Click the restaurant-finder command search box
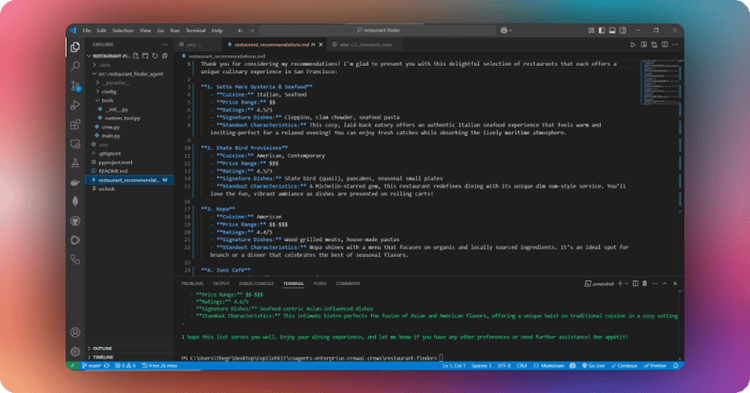 (x=377, y=30)
